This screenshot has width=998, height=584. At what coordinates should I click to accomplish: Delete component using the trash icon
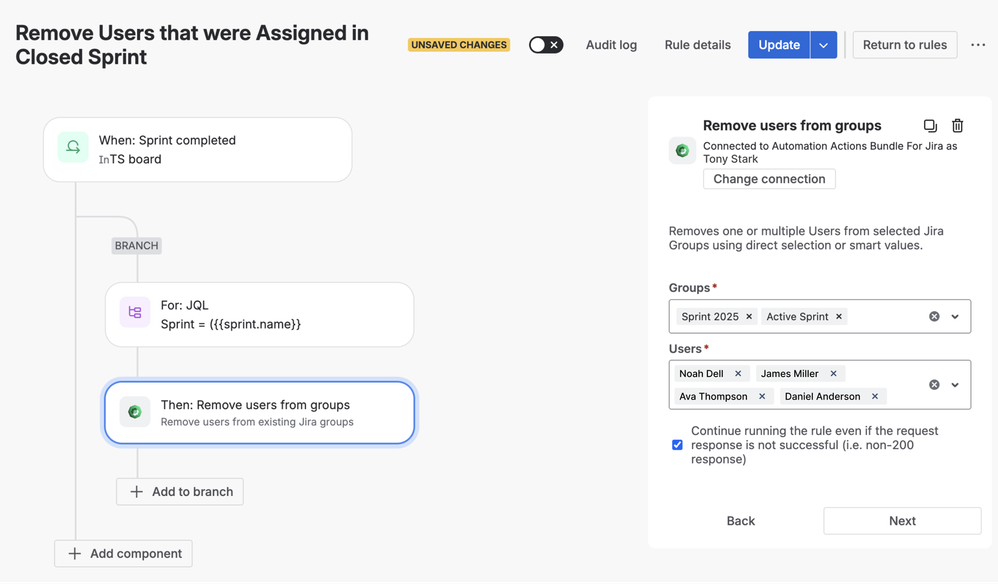pos(957,125)
